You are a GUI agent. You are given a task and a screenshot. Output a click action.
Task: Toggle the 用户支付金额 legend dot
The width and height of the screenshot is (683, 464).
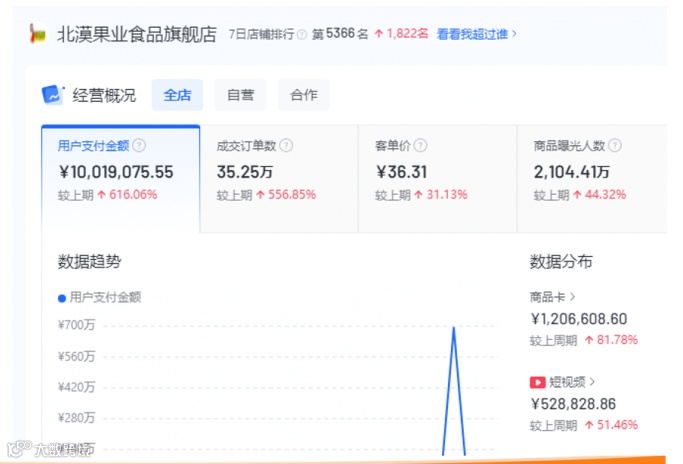[x=62, y=298]
